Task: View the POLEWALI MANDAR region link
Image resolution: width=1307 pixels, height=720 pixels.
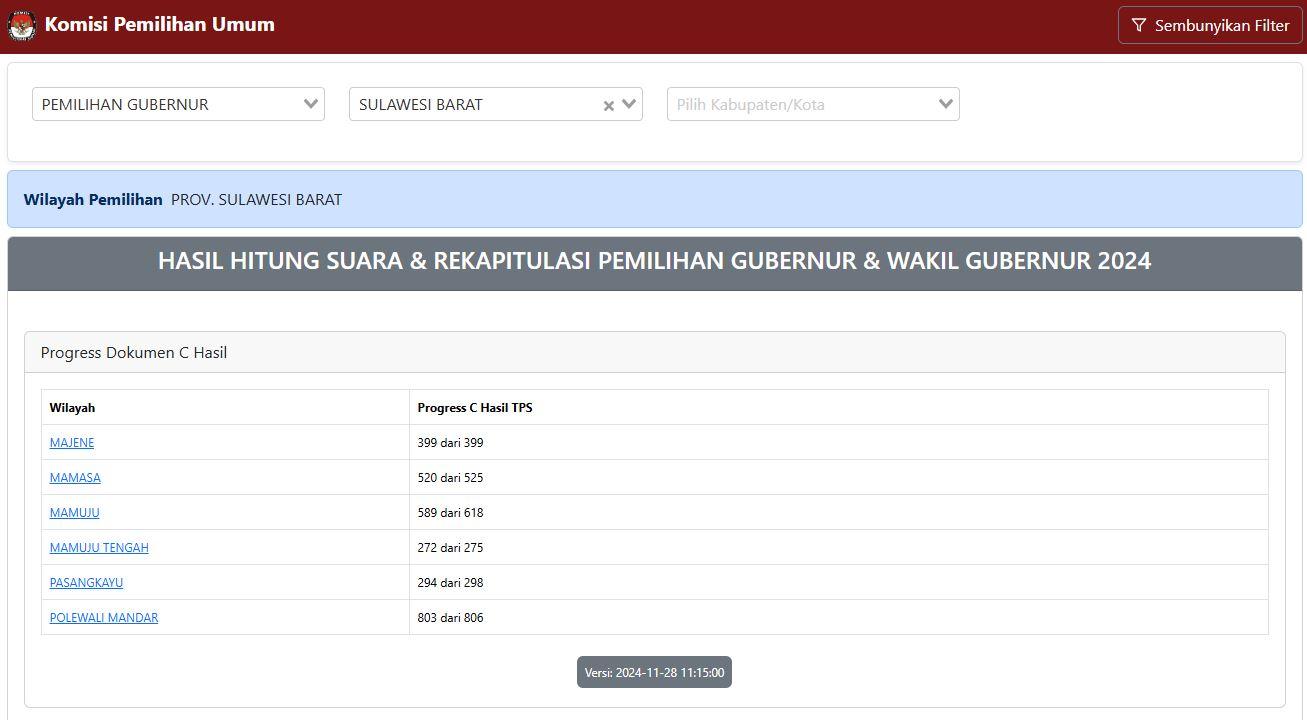Action: tap(104, 617)
